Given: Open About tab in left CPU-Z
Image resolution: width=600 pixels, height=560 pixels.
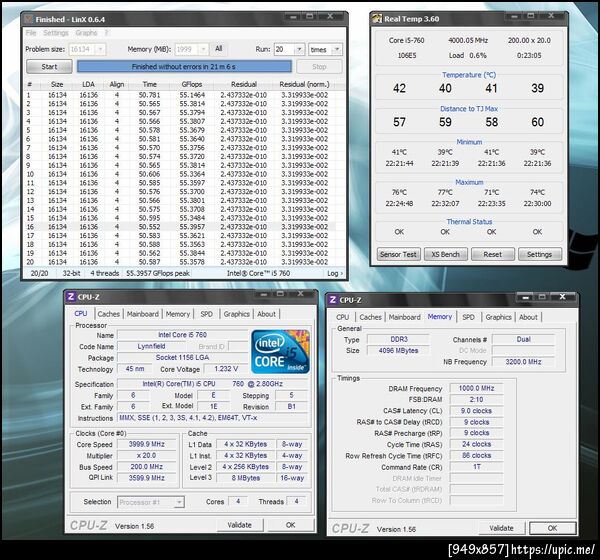Looking at the screenshot, I should [x=266, y=314].
